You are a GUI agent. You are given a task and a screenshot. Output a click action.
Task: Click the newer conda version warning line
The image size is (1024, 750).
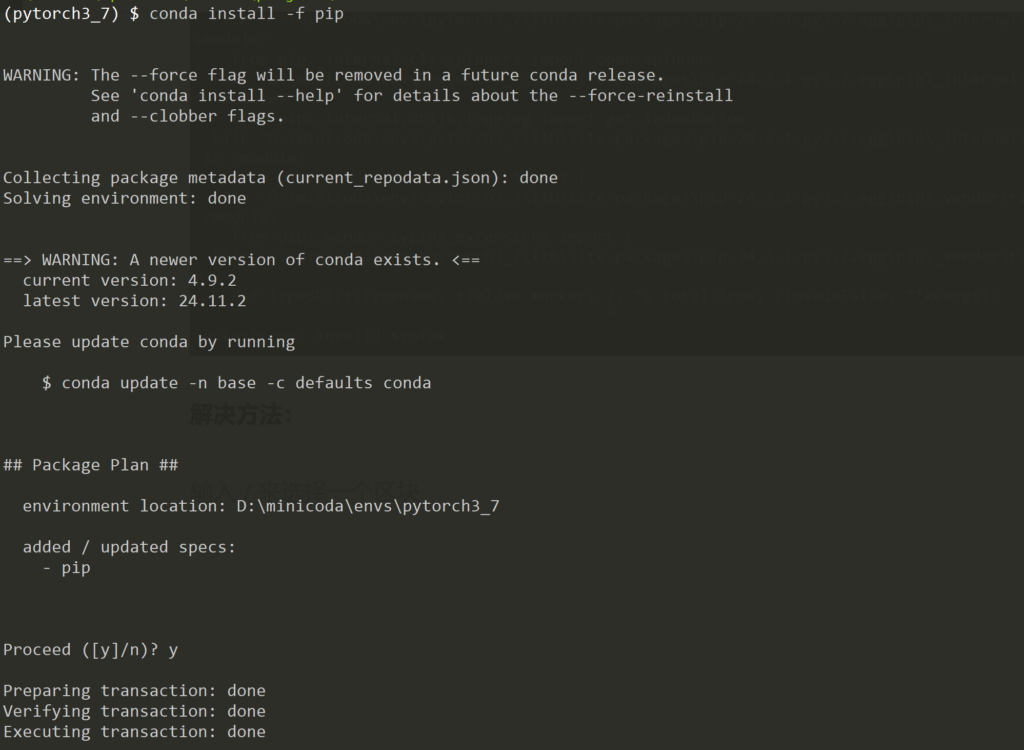(241, 260)
